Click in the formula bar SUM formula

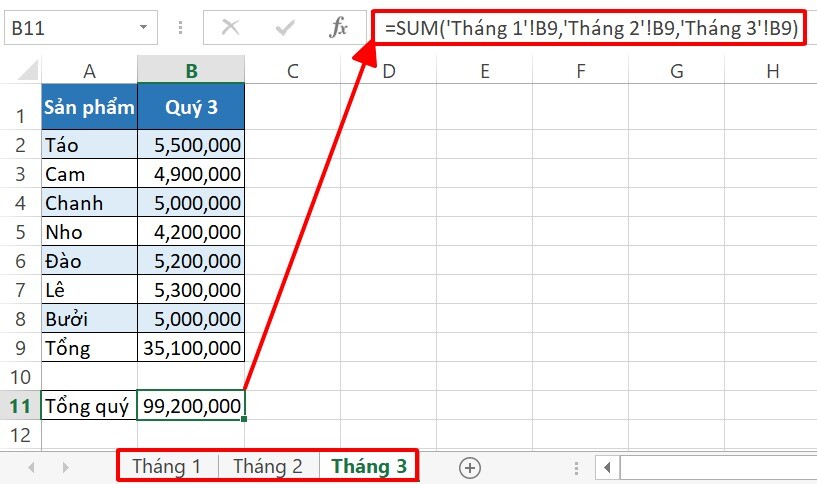pyautogui.click(x=591, y=28)
